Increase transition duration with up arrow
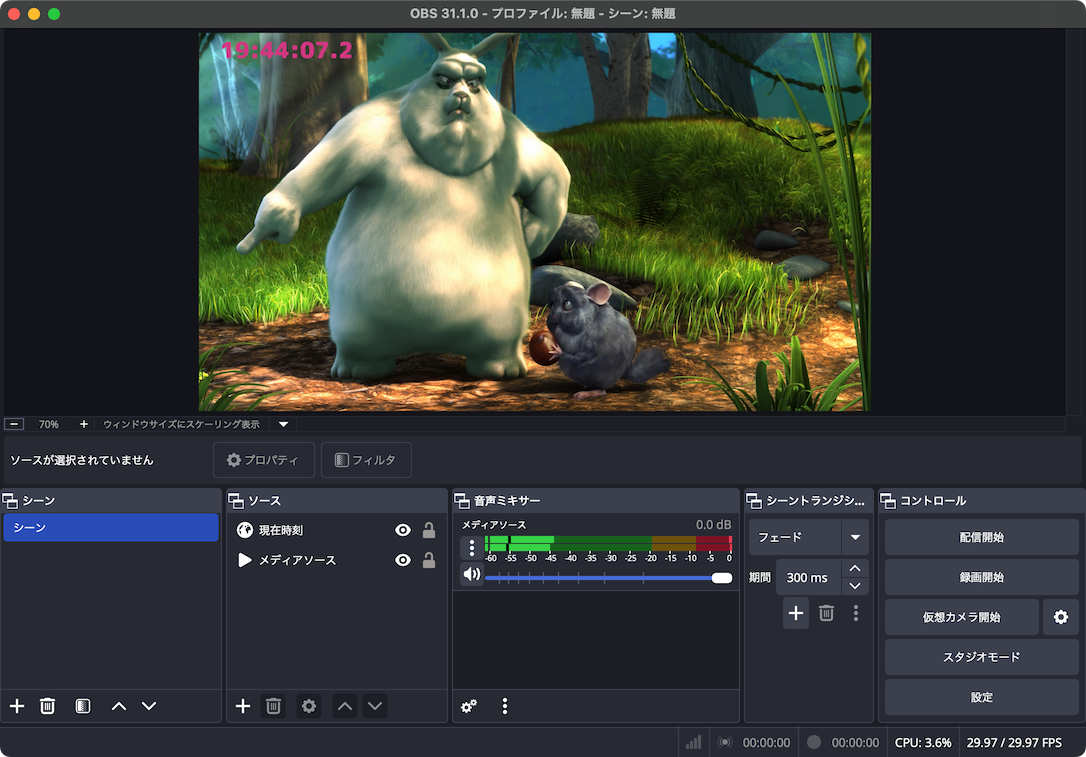 click(855, 568)
